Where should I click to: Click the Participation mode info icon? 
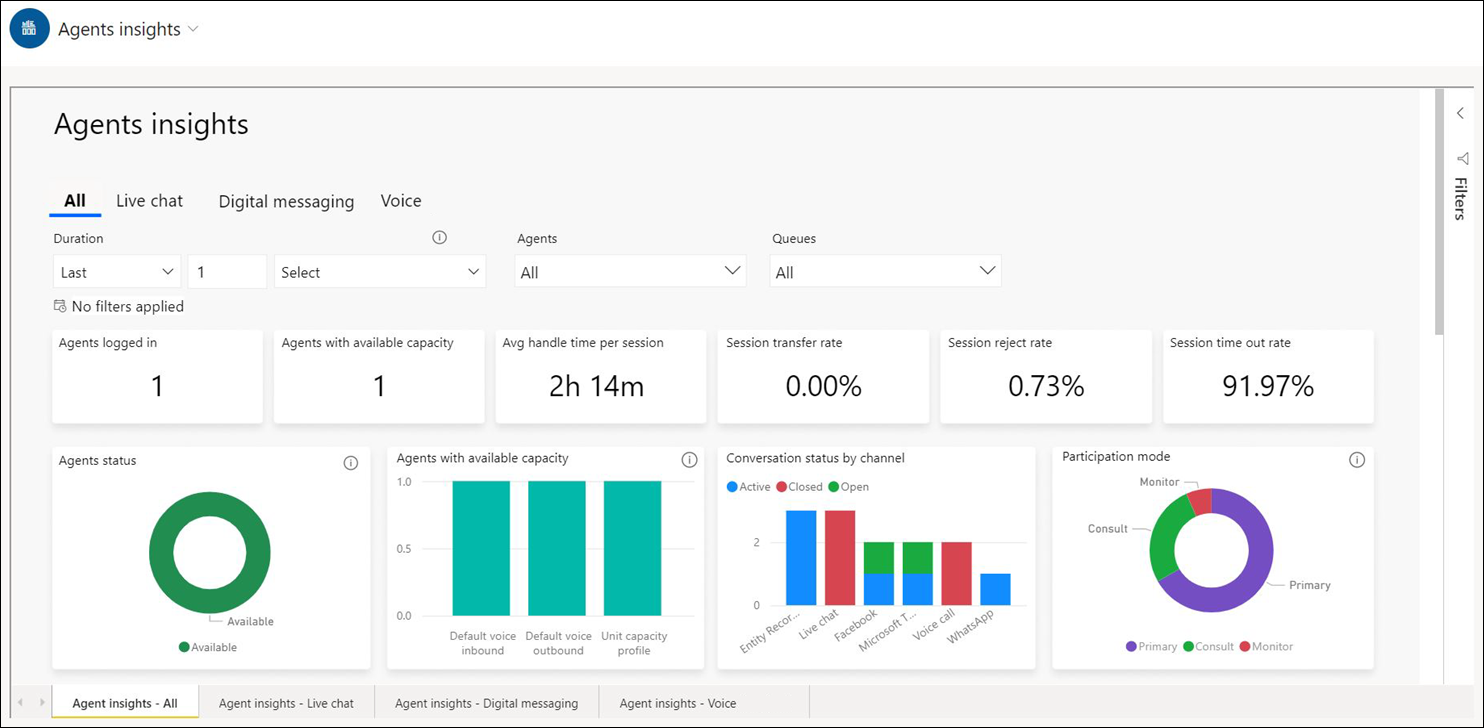(x=1356, y=460)
